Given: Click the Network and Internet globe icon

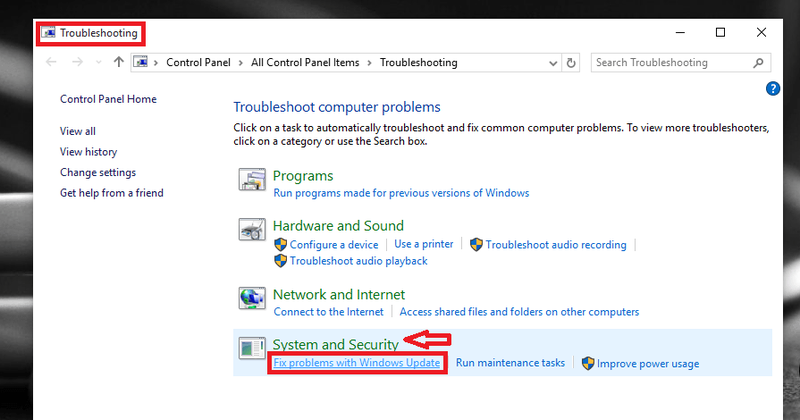Looking at the screenshot, I should coord(252,298).
